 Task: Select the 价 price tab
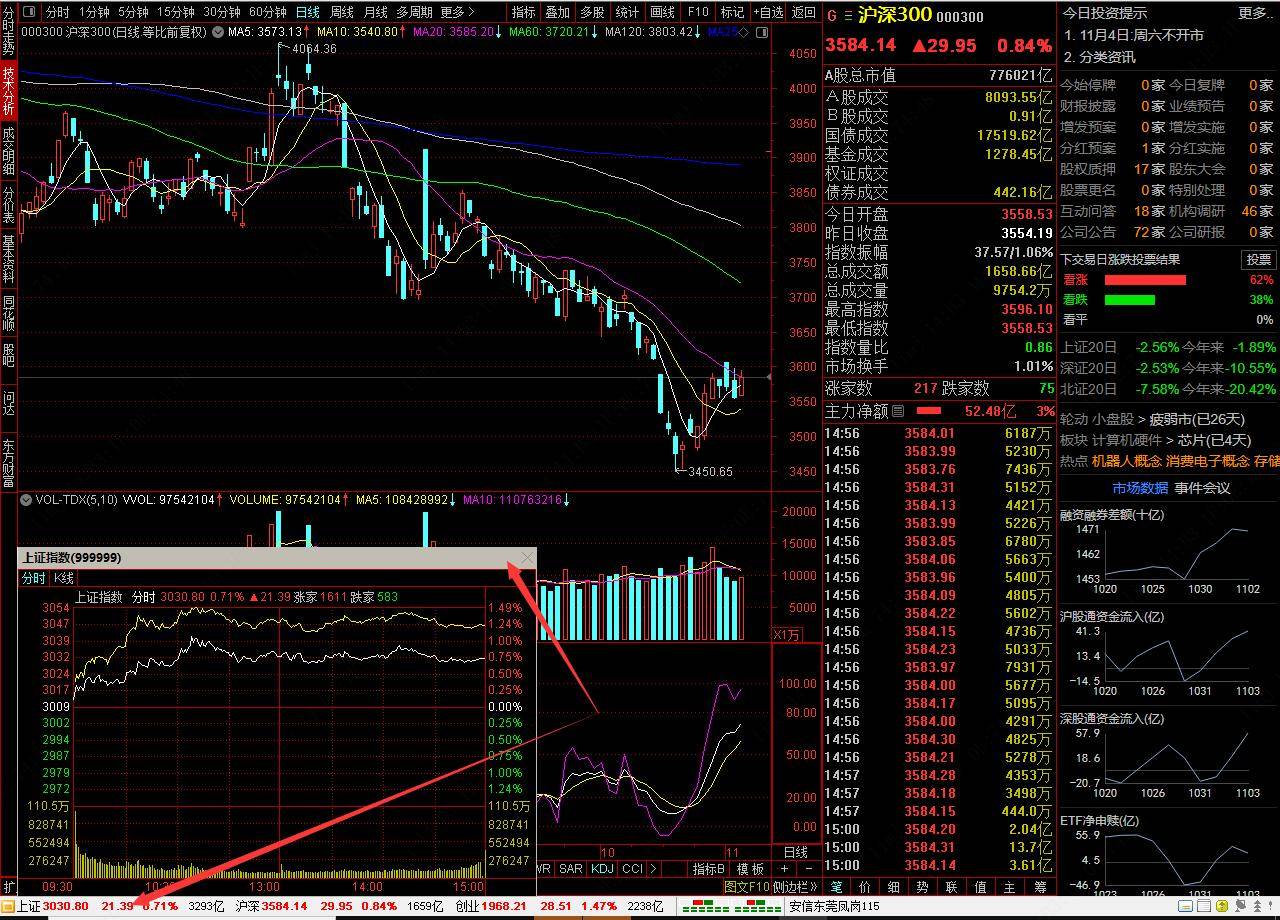pos(864,886)
